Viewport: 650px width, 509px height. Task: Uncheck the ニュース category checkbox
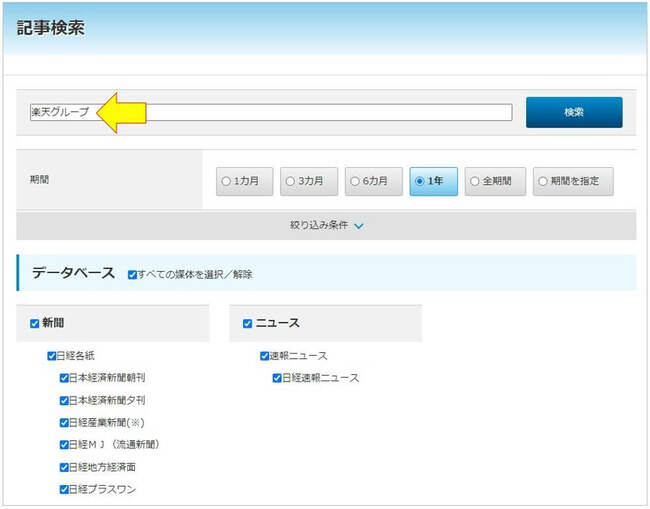click(247, 323)
